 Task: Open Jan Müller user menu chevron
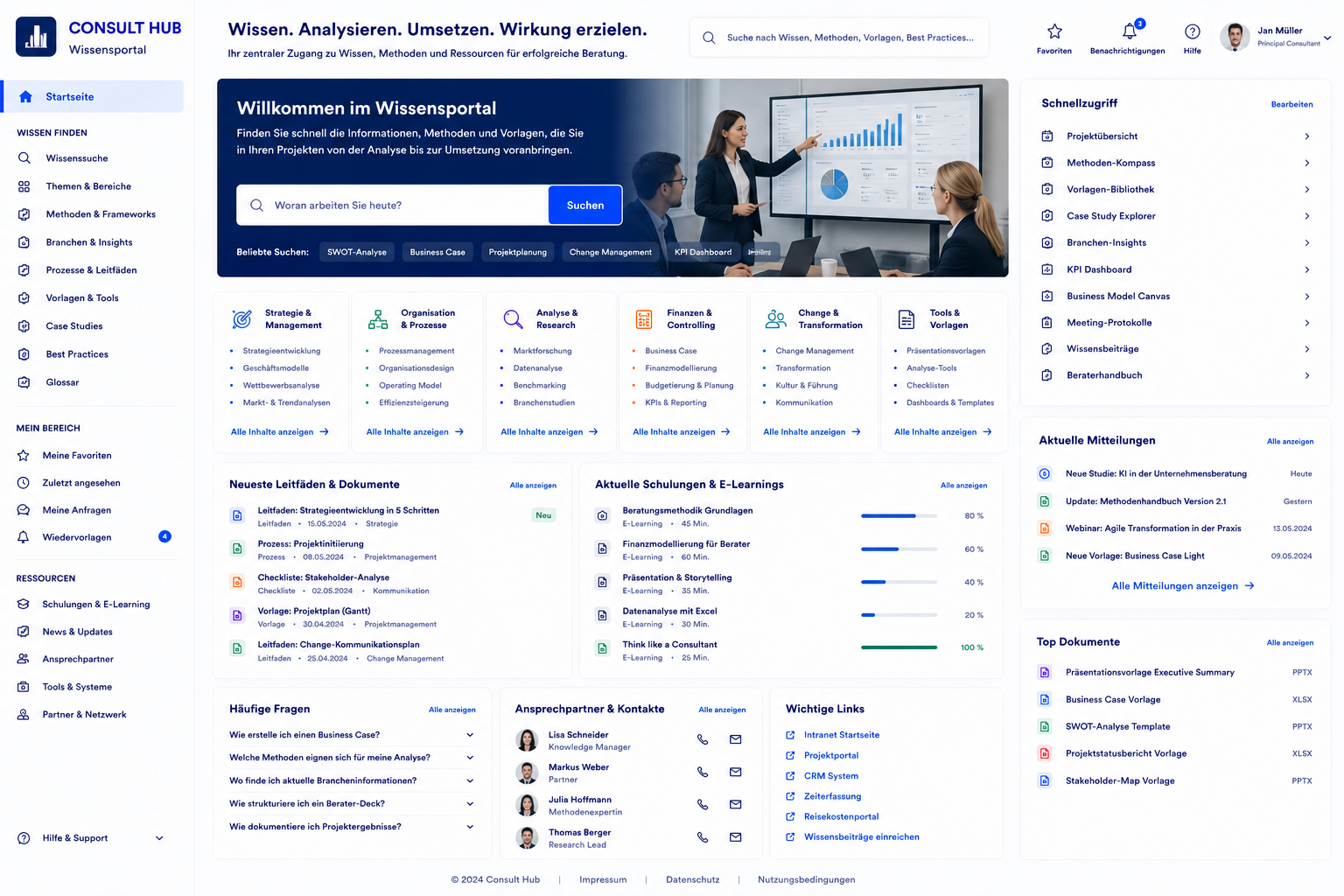(x=1326, y=38)
